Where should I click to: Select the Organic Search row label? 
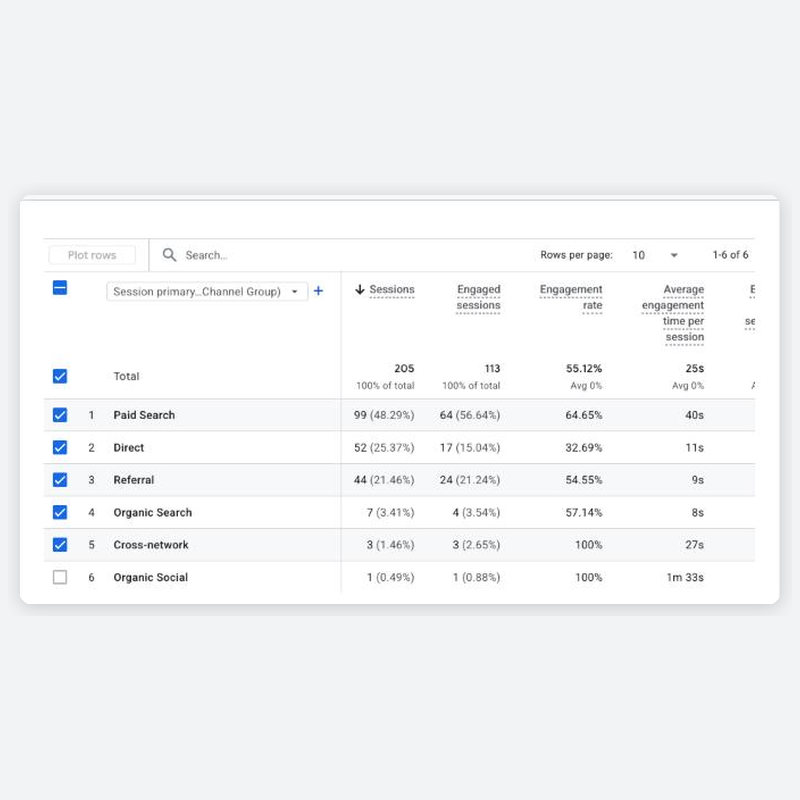pyautogui.click(x=153, y=512)
